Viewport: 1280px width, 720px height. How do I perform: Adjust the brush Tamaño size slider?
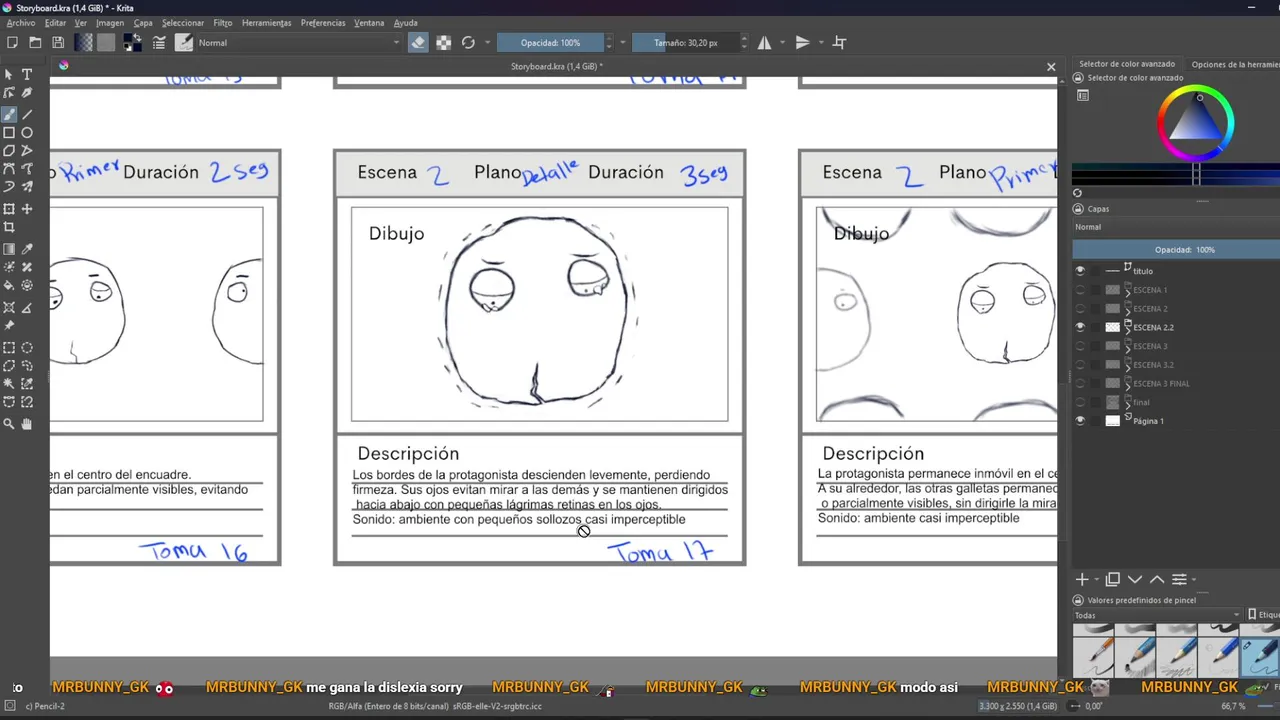686,43
